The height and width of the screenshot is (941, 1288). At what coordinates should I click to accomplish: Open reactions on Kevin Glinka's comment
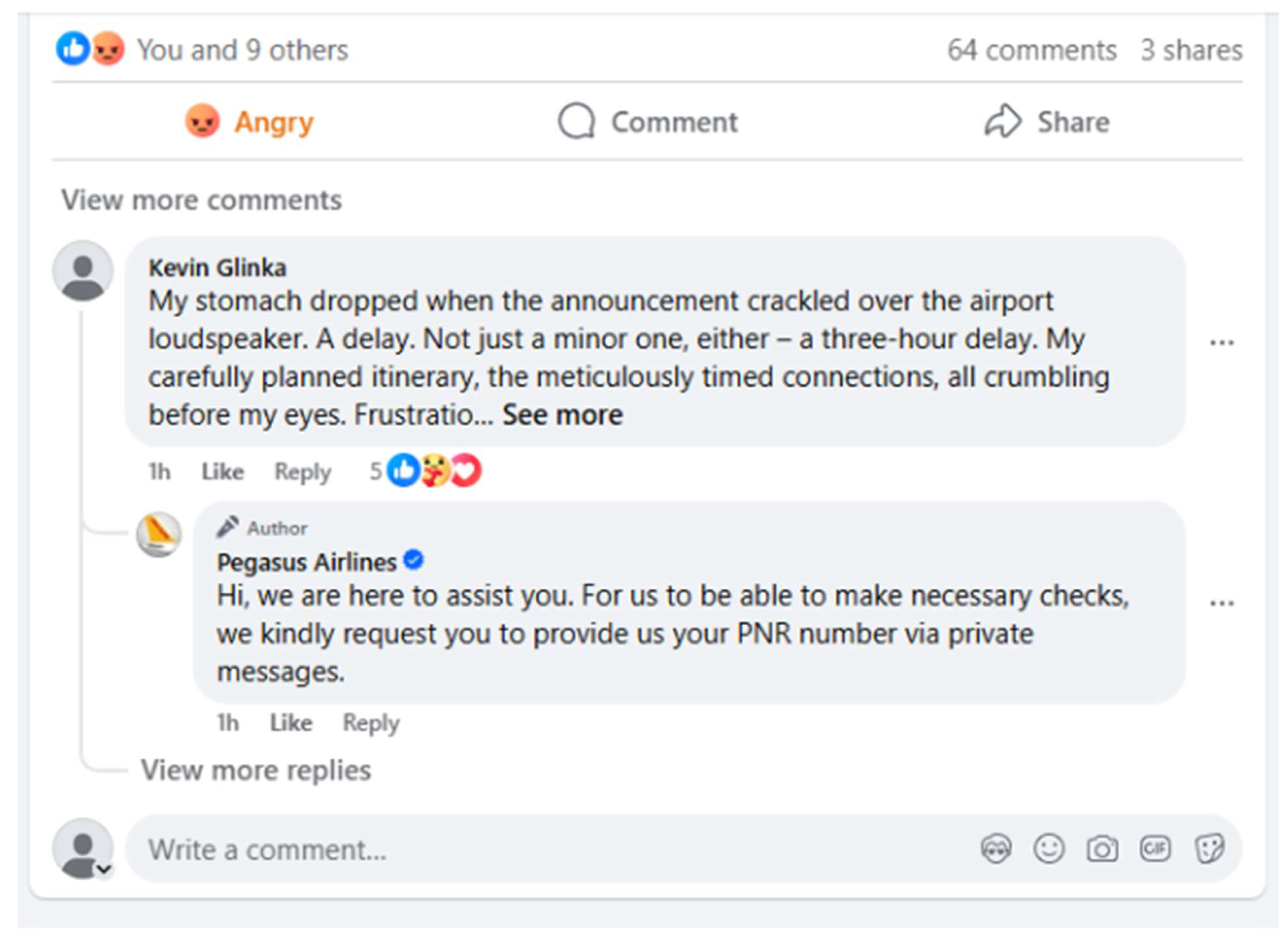[433, 471]
